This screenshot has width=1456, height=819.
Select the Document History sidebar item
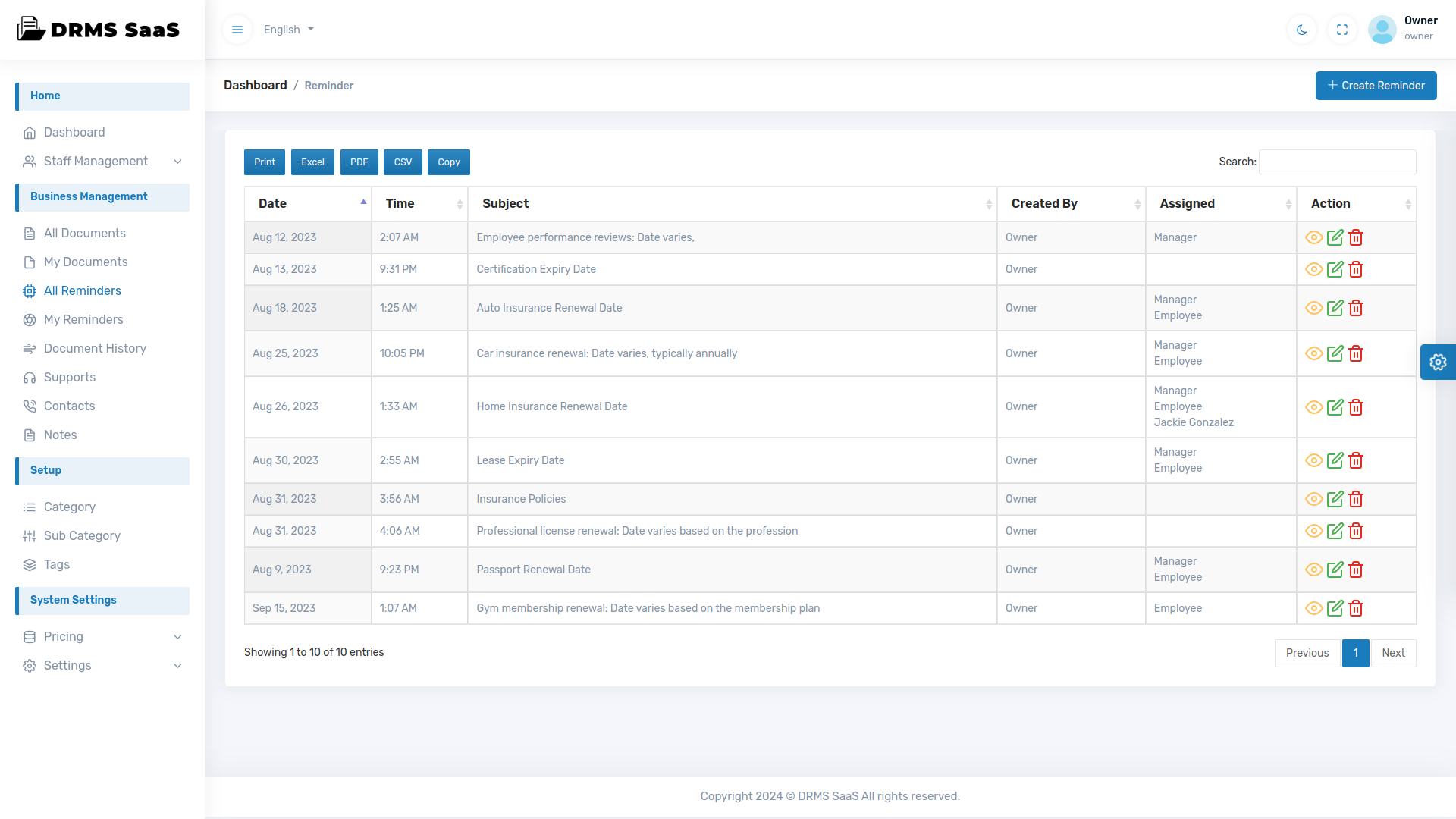[95, 348]
